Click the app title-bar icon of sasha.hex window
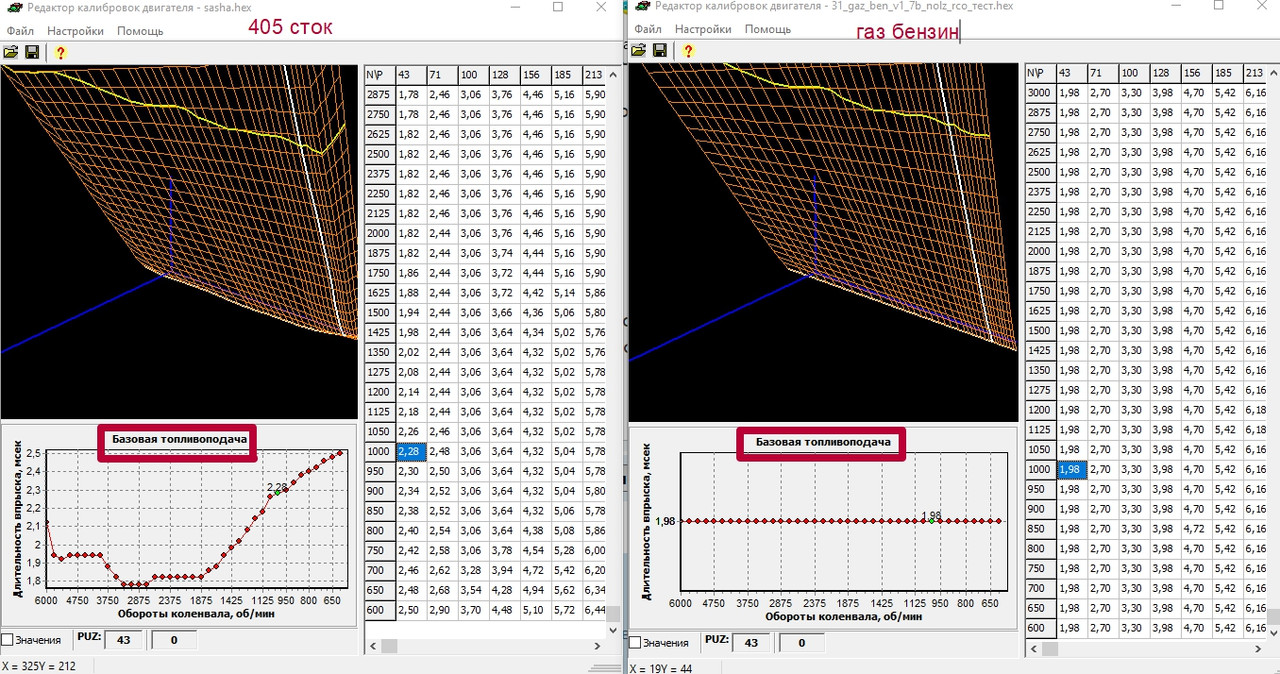Image resolution: width=1280 pixels, height=674 pixels. tap(14, 7)
